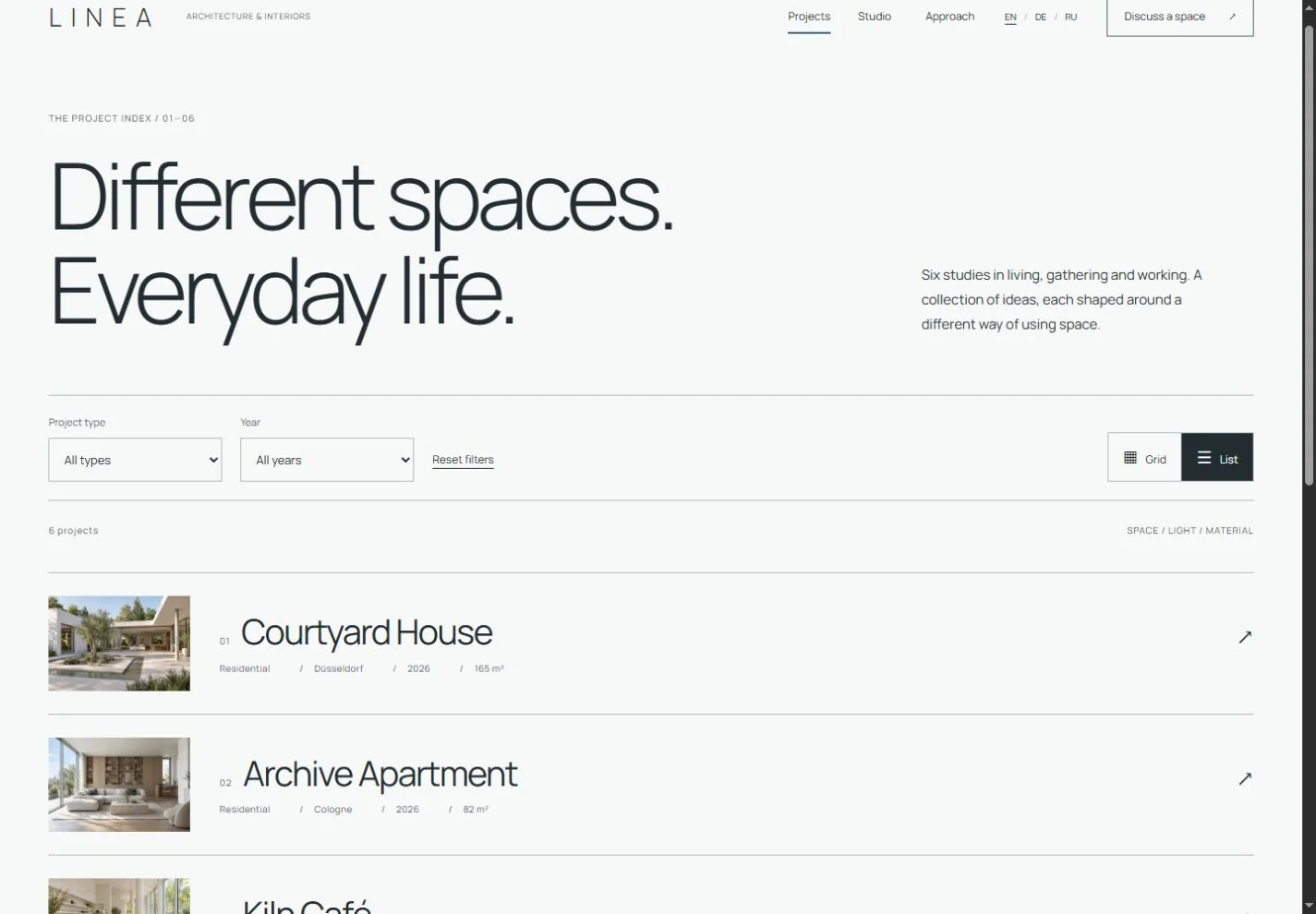Click the 'ARCHITECTURE & INTERIORS' tagline
The width and height of the screenshot is (1316, 914).
[x=248, y=17]
